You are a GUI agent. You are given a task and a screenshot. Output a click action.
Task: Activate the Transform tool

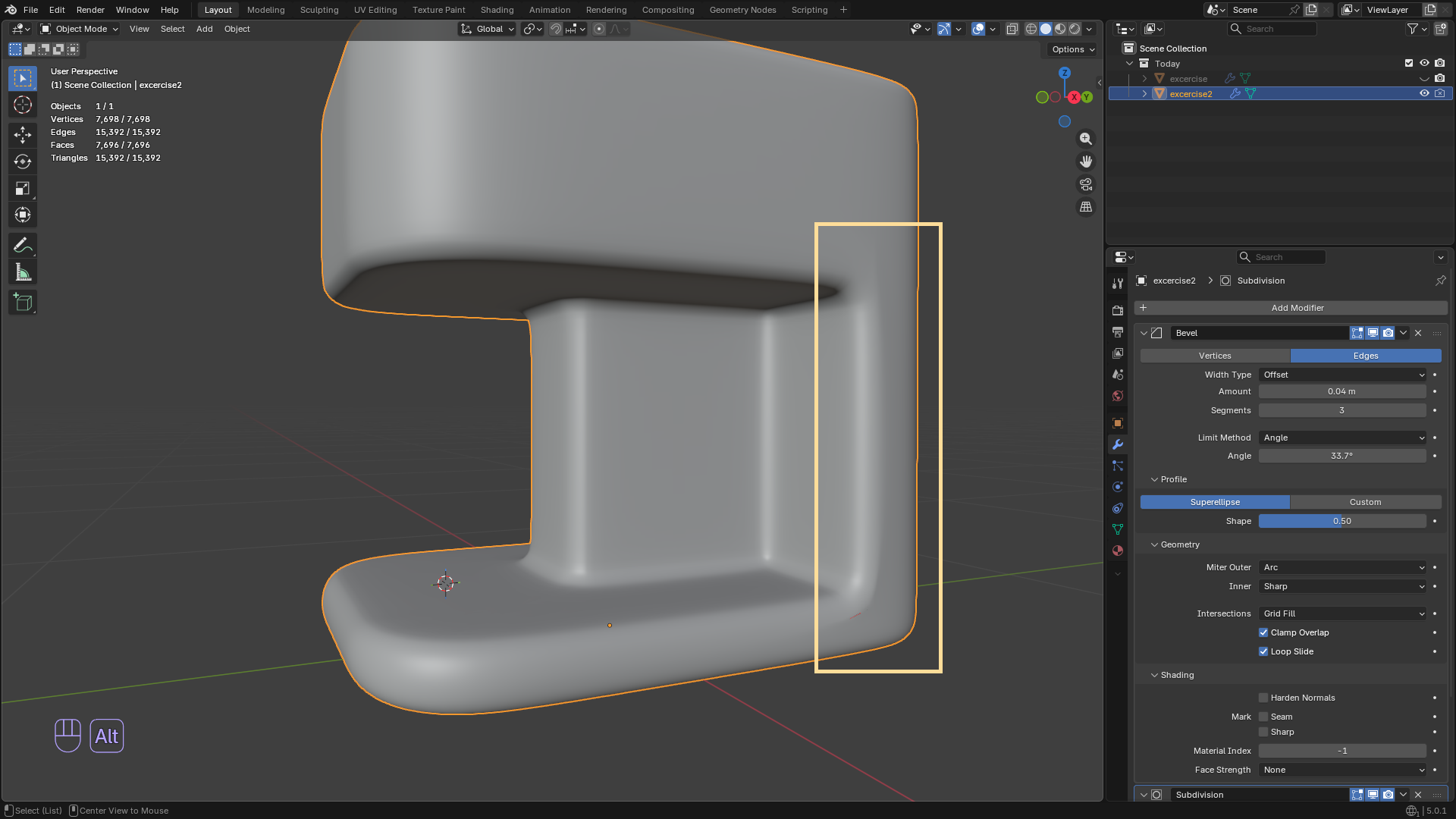23,215
